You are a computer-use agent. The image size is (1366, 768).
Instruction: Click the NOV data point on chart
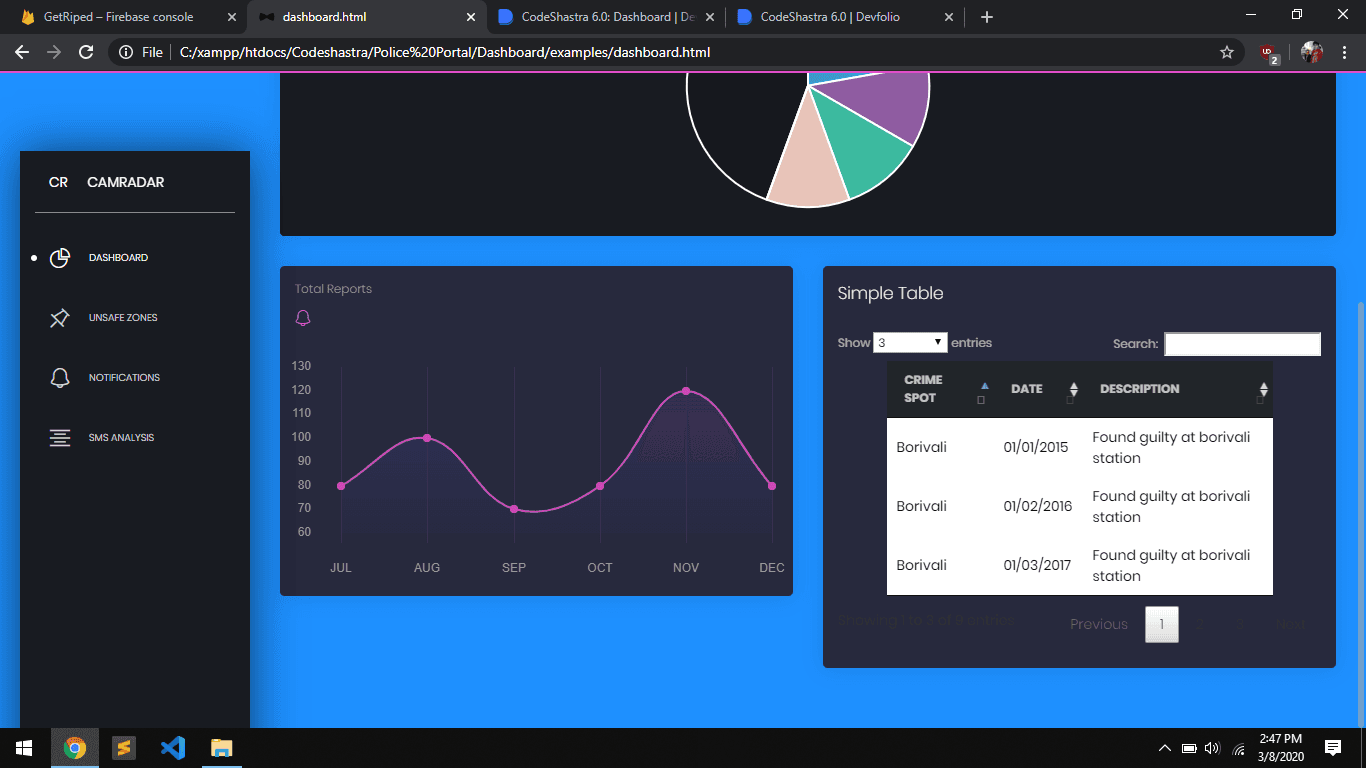tap(686, 391)
